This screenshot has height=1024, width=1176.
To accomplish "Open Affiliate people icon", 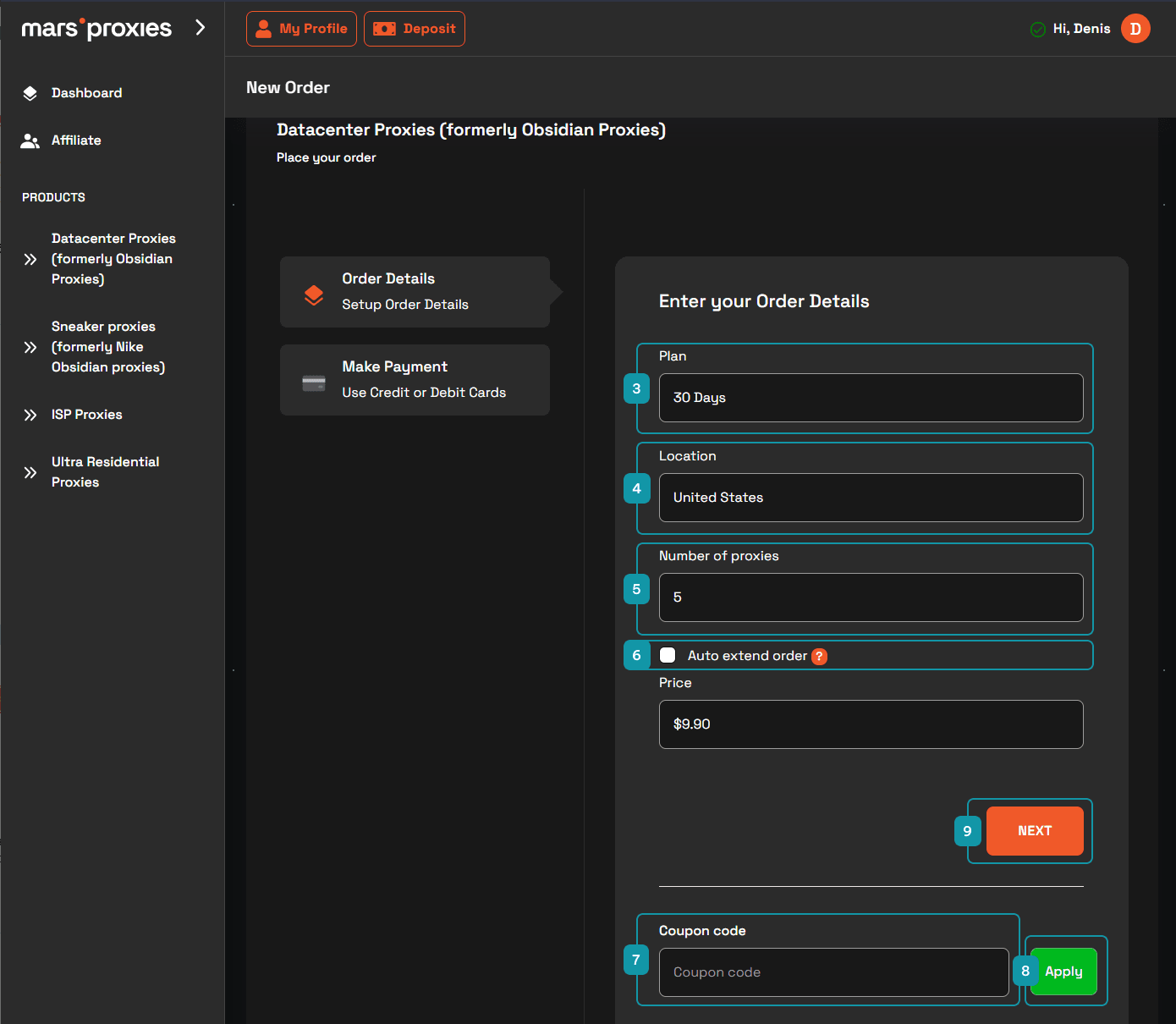I will click(30, 140).
